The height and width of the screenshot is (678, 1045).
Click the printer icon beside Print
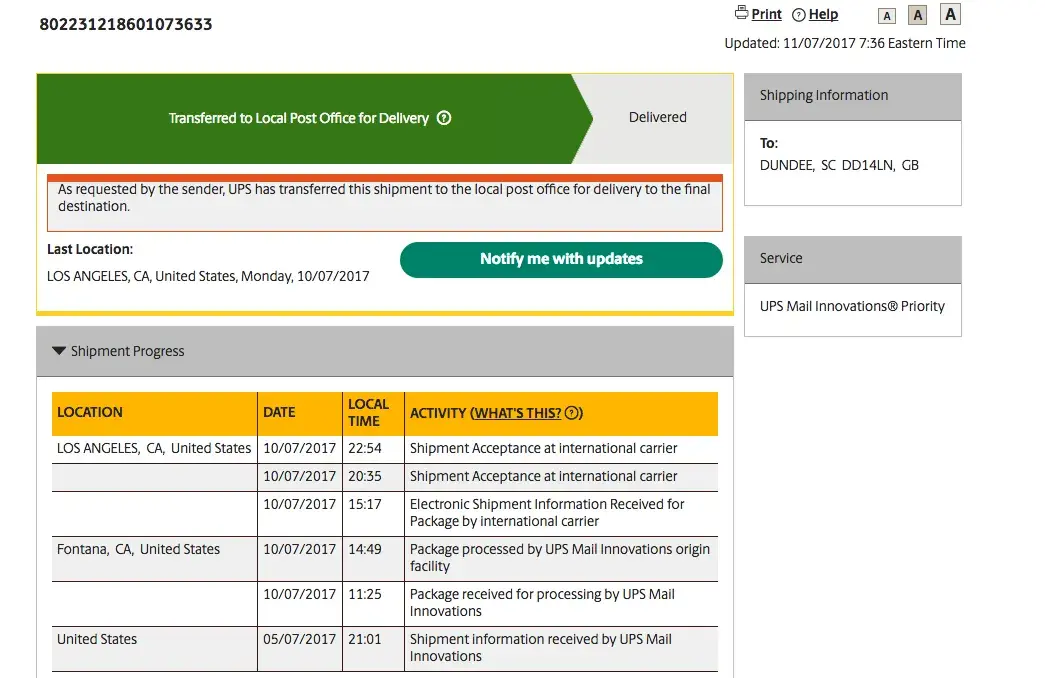pyautogui.click(x=741, y=14)
